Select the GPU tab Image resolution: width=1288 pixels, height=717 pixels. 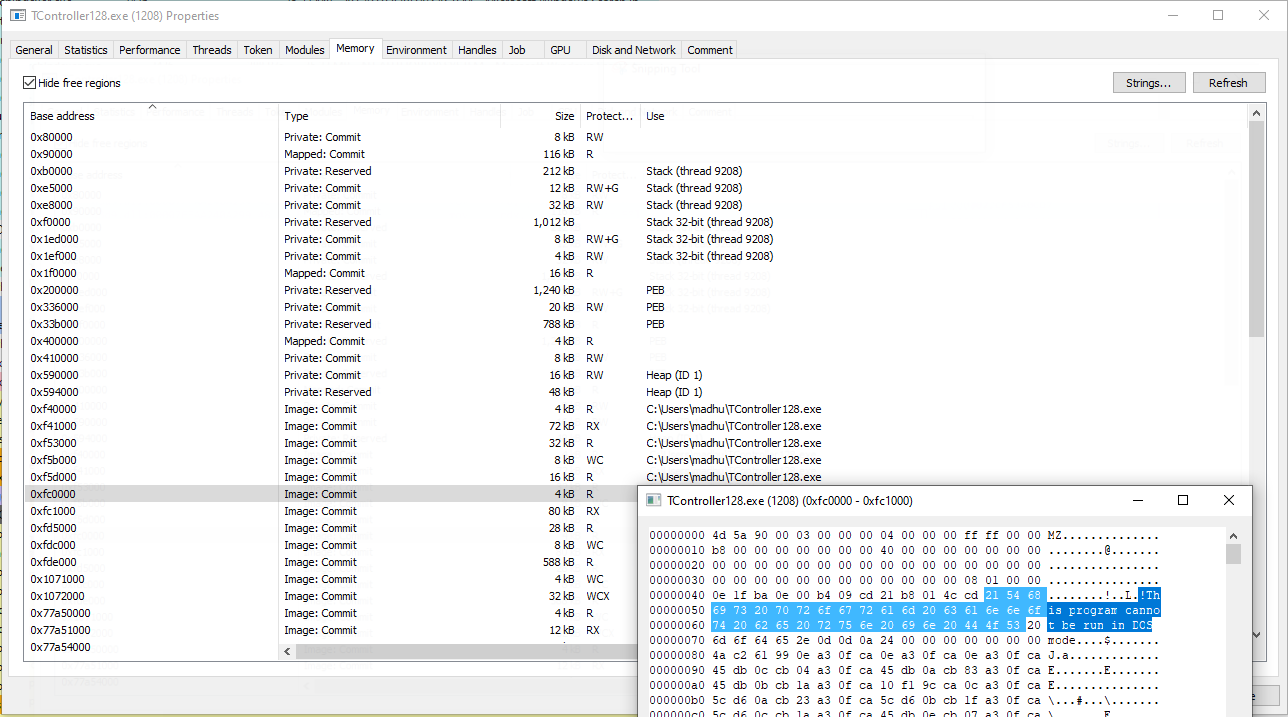point(560,49)
